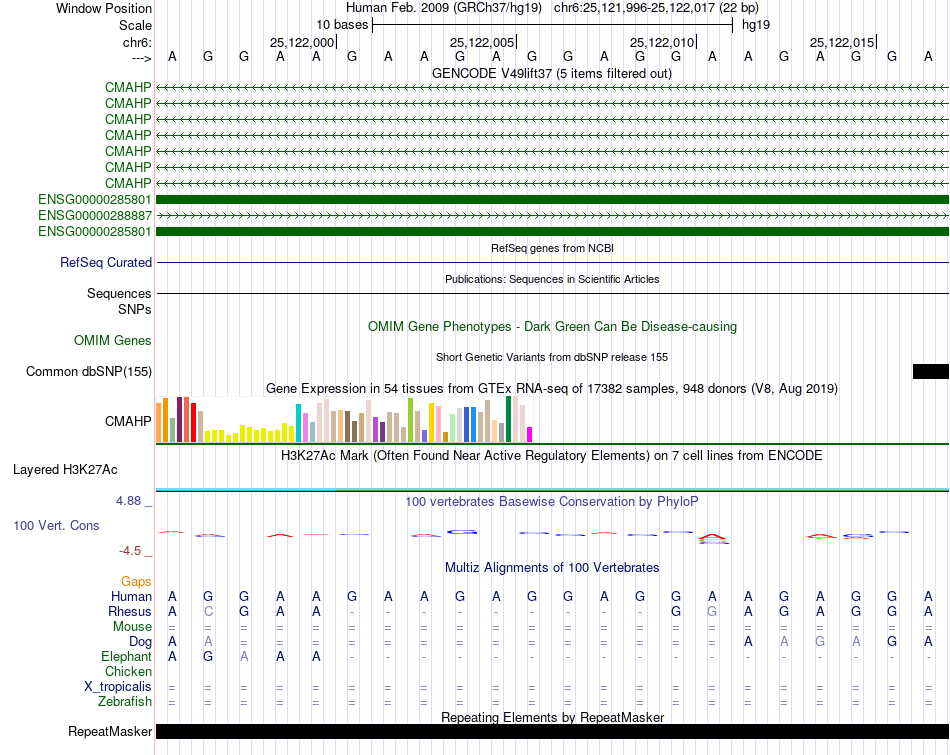Open Multiz Alignments of 100 Vertebrates title

552,567
